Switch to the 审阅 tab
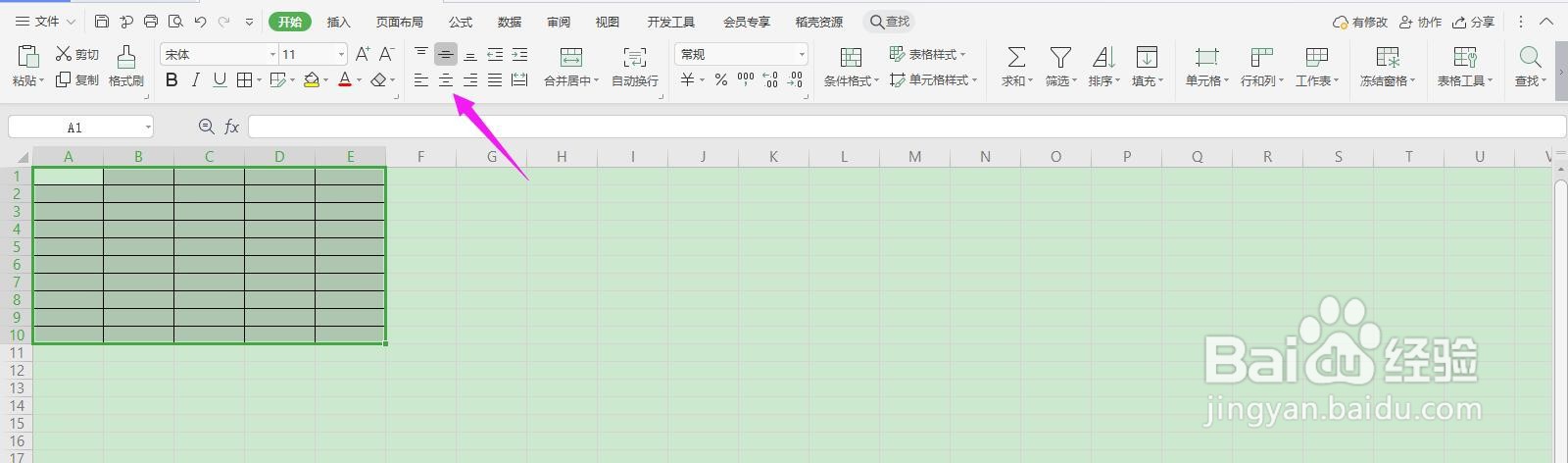 559,22
